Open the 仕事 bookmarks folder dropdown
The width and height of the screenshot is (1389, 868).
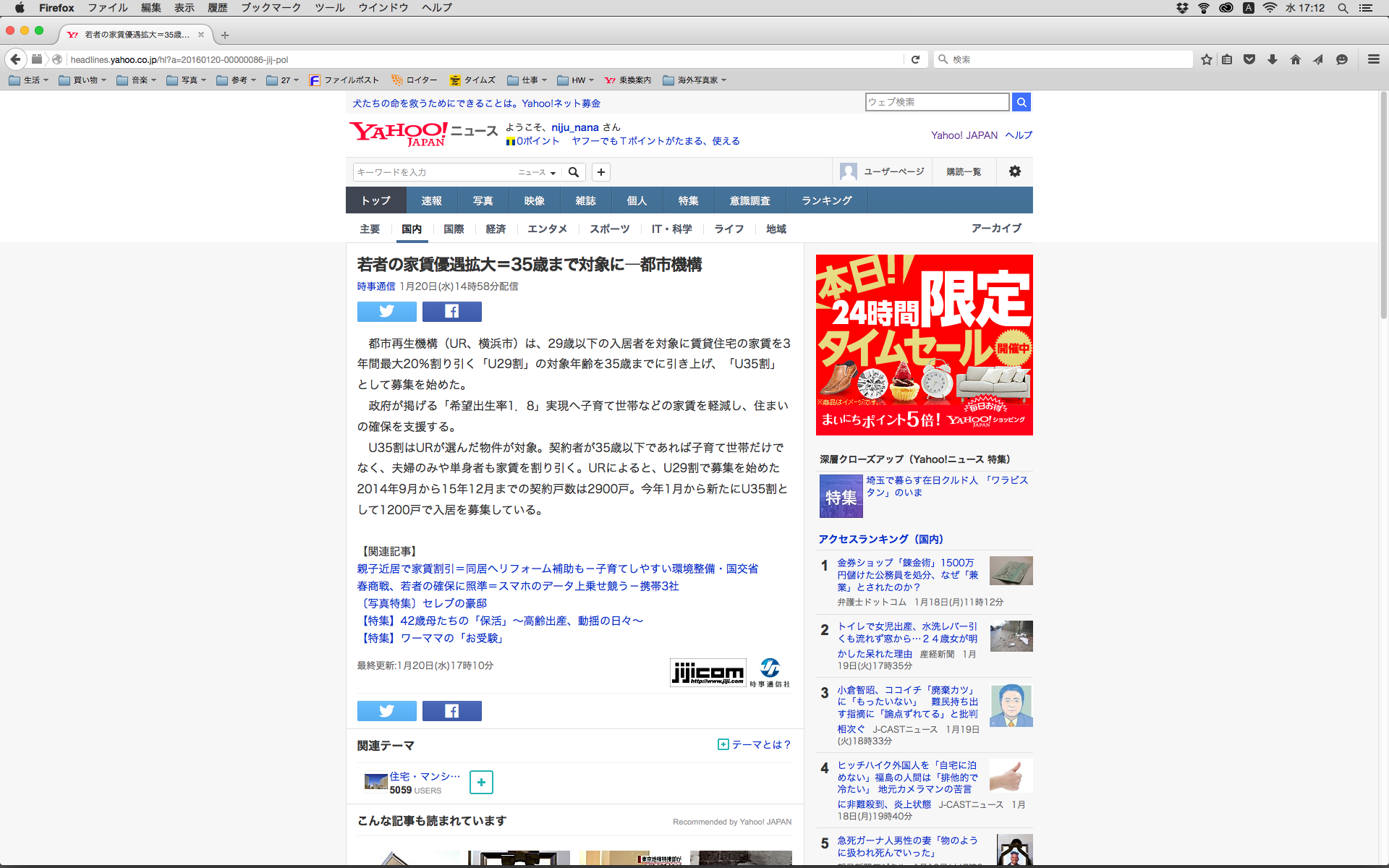(527, 80)
